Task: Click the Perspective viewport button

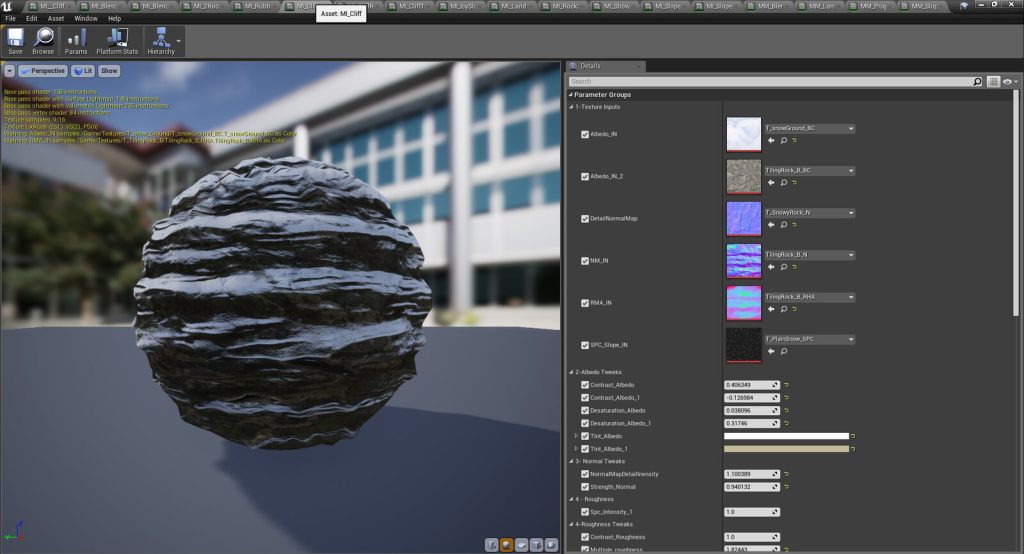Action: coord(42,71)
